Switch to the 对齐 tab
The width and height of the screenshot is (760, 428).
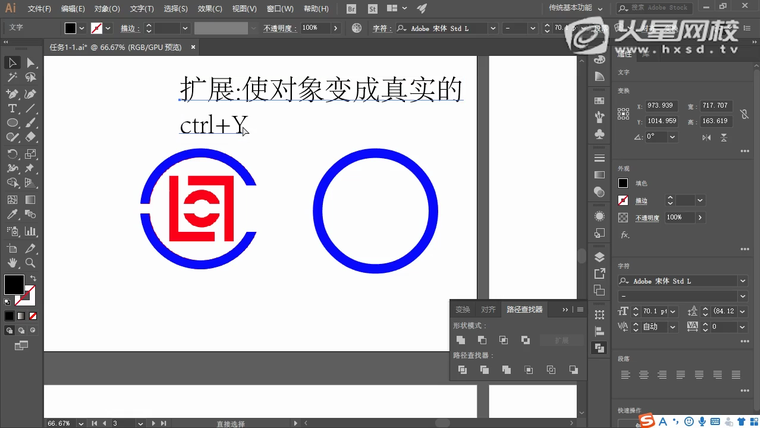click(x=488, y=310)
